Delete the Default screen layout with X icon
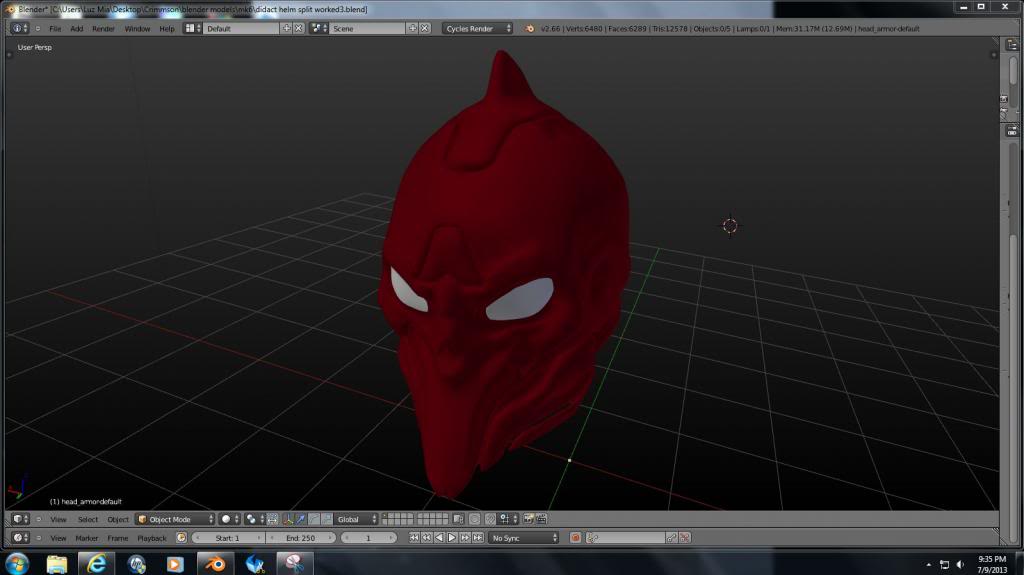Viewport: 1024px width, 575px height. point(299,28)
